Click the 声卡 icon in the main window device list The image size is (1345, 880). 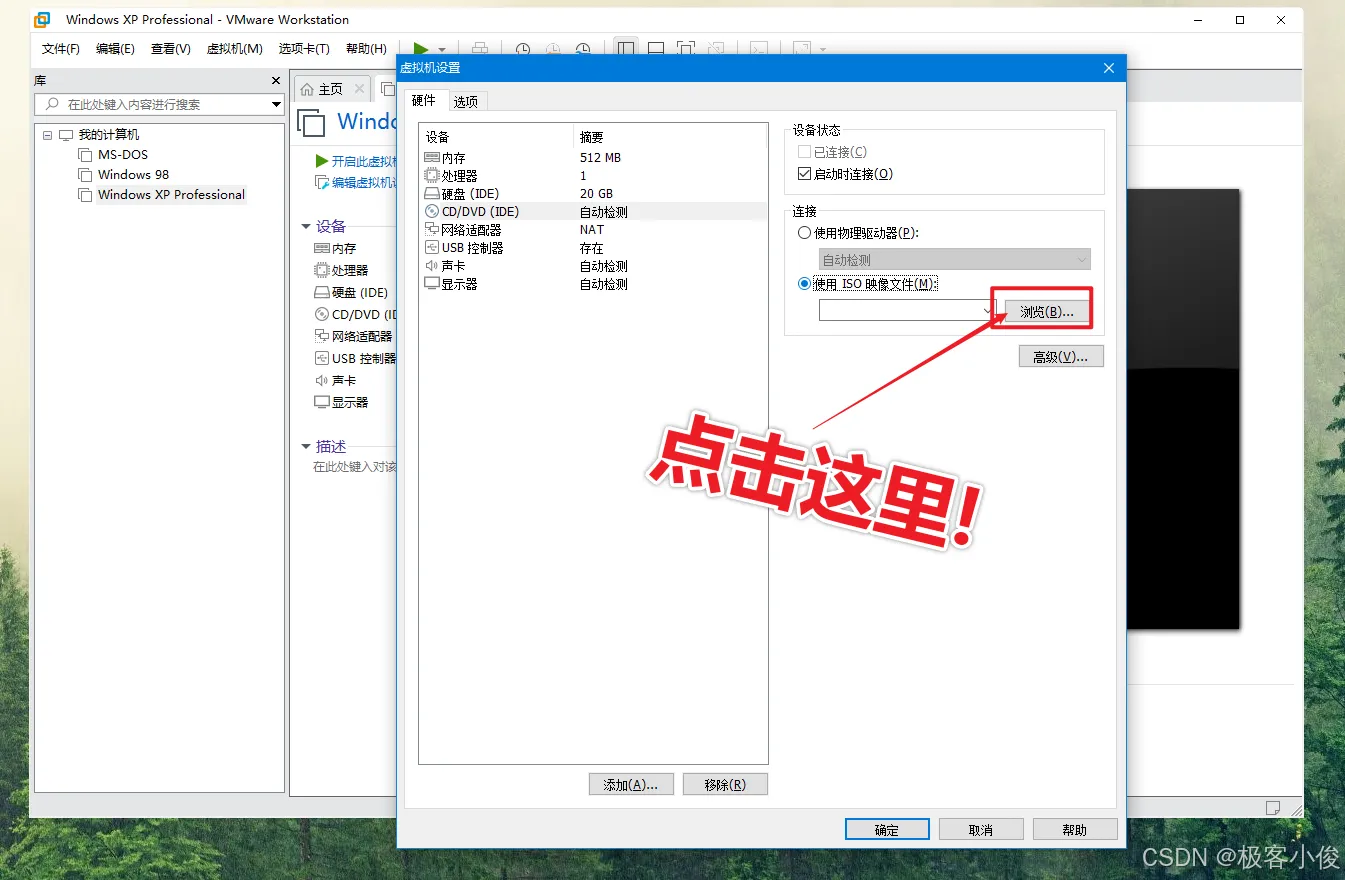point(322,380)
